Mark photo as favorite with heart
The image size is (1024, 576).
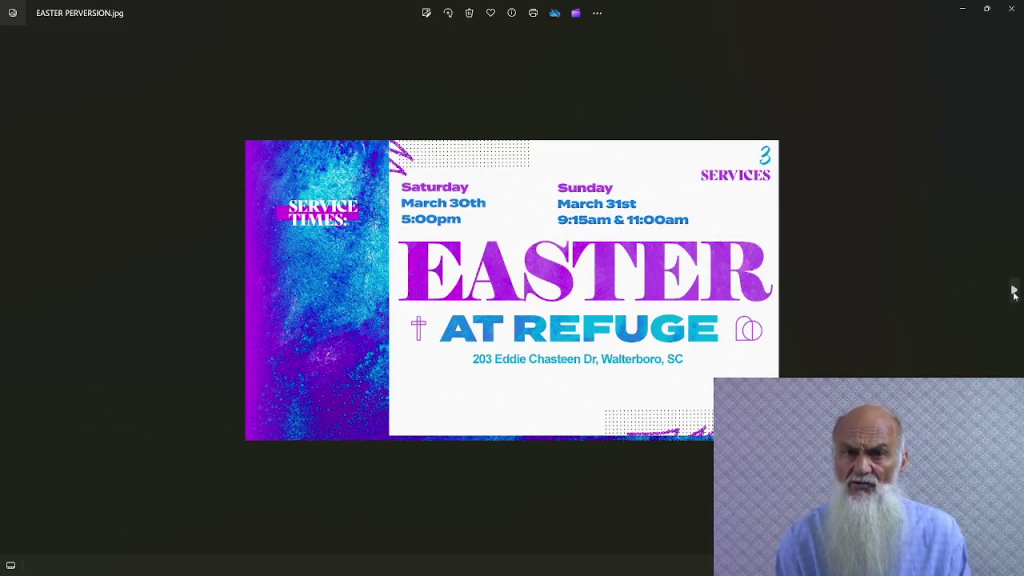(490, 13)
